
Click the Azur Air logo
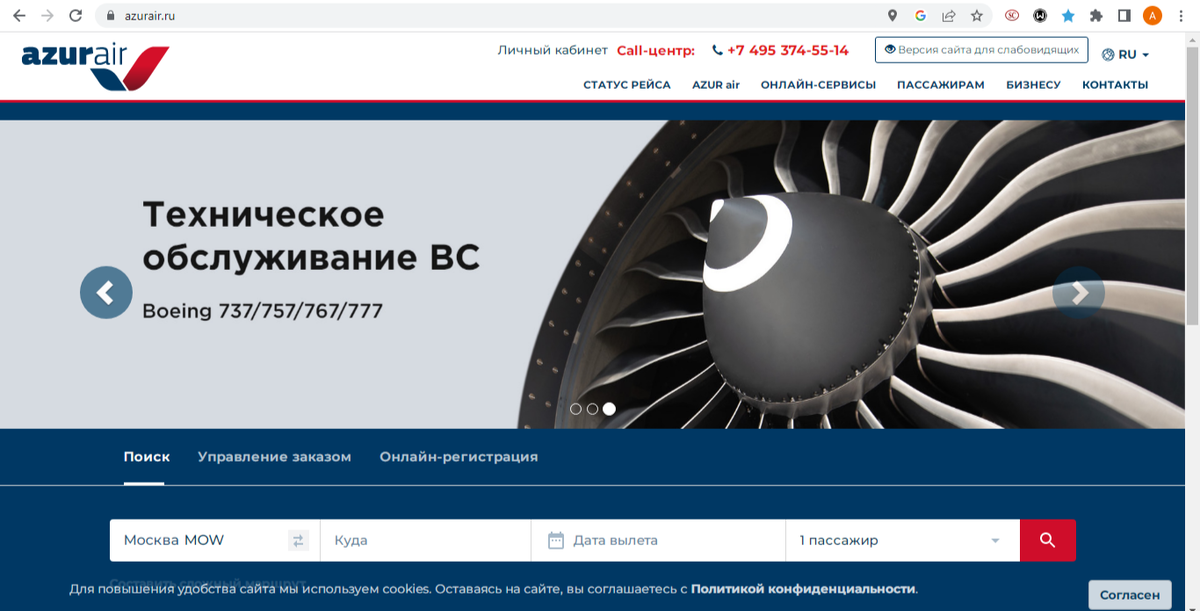click(95, 66)
